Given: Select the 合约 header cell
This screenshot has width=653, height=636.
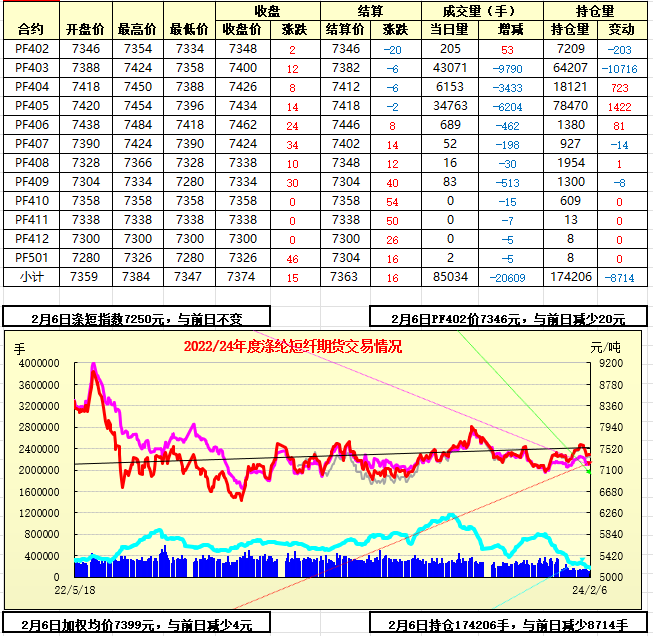Looking at the screenshot, I should tap(31, 21).
